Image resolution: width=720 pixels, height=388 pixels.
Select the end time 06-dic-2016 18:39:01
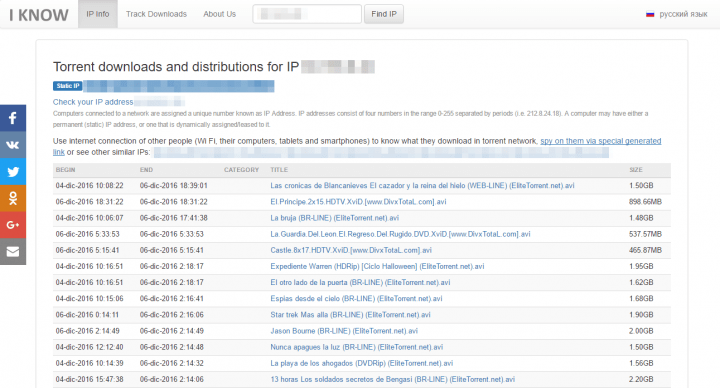(174, 186)
